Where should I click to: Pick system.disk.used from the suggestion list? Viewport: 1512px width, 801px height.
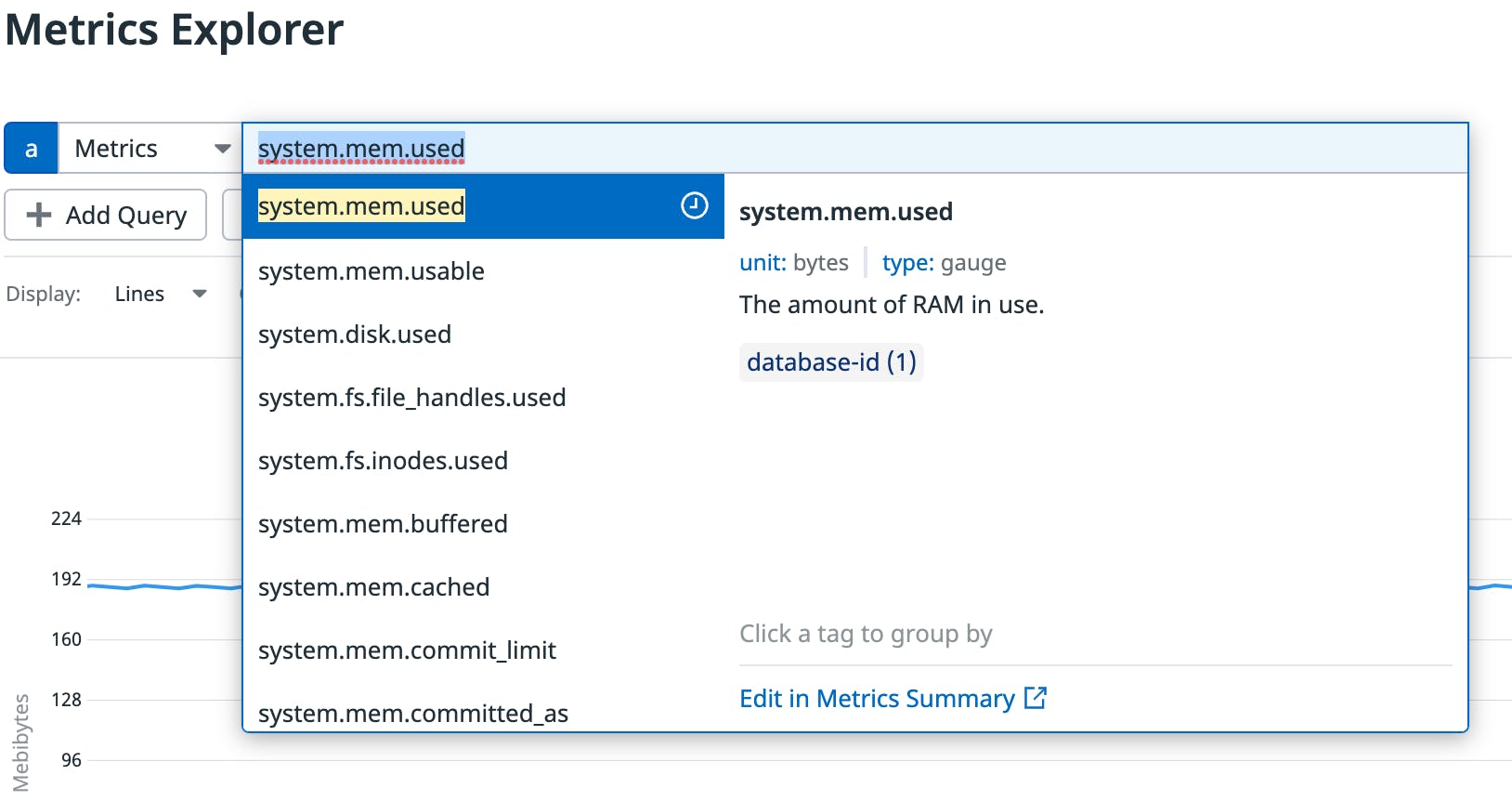[355, 335]
